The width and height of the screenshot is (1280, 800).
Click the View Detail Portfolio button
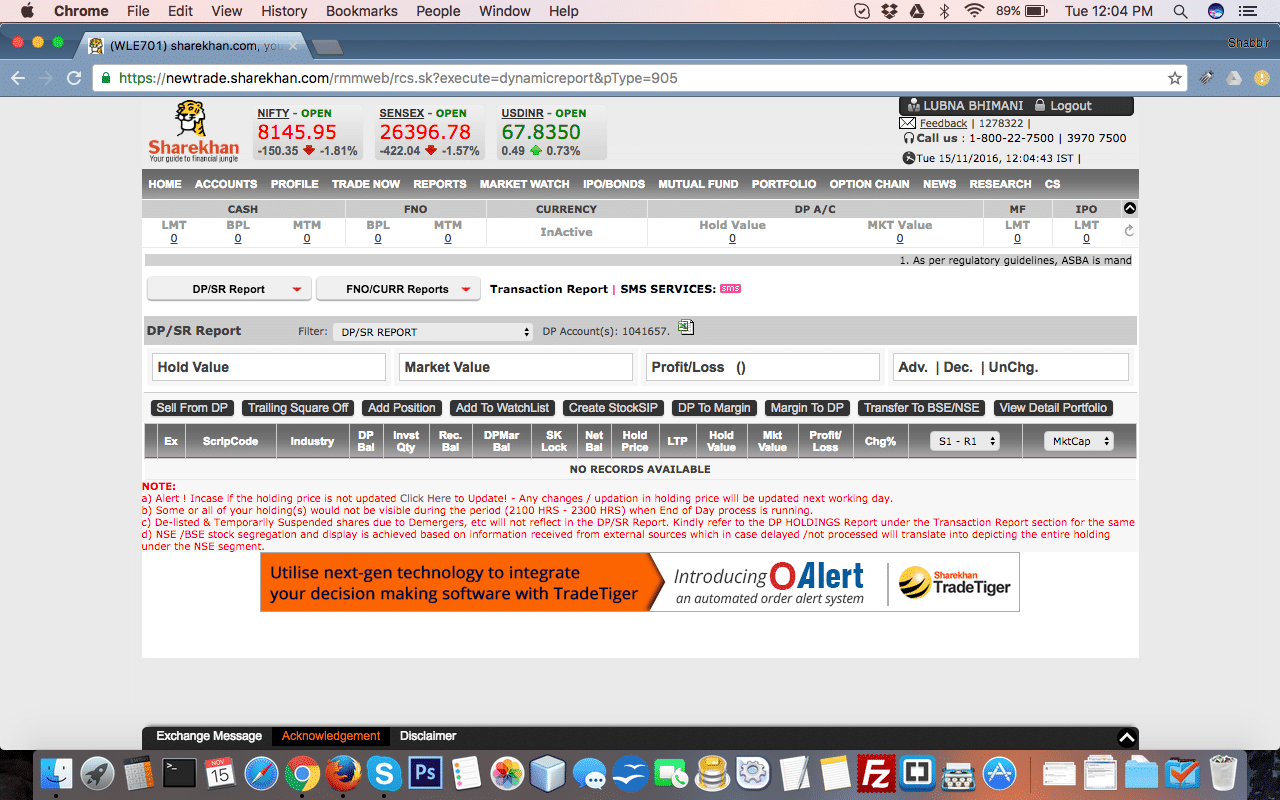1053,408
